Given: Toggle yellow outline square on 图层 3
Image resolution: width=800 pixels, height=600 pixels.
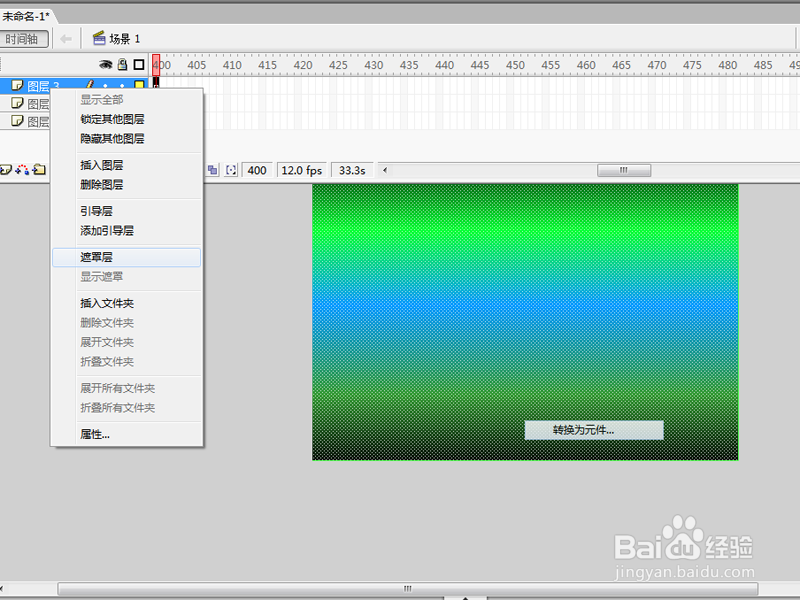Looking at the screenshot, I should 139,85.
